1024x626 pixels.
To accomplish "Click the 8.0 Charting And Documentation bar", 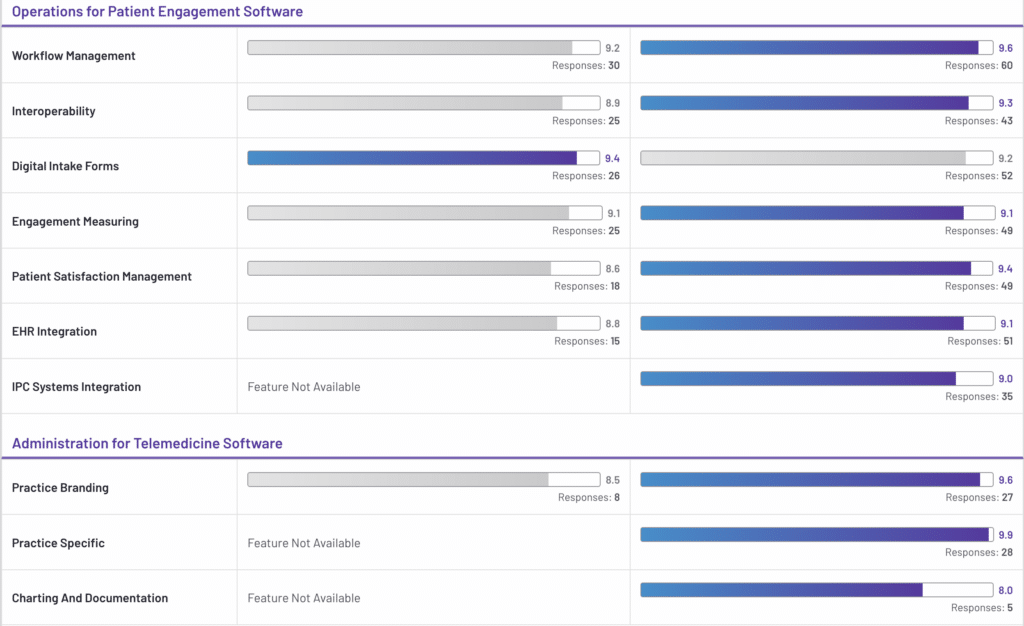I will pos(816,590).
